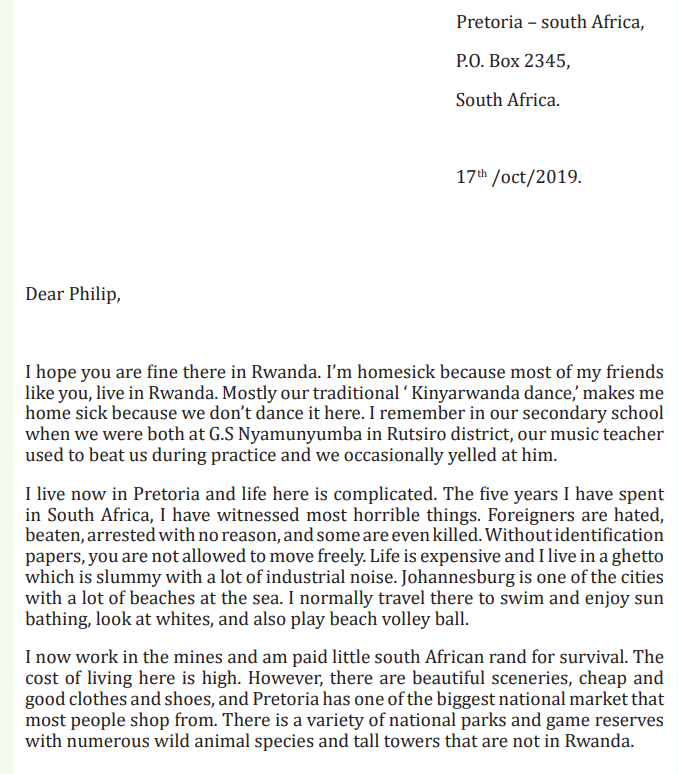
Task: Click the date '17th /oct/2019.'
Action: 519,176
